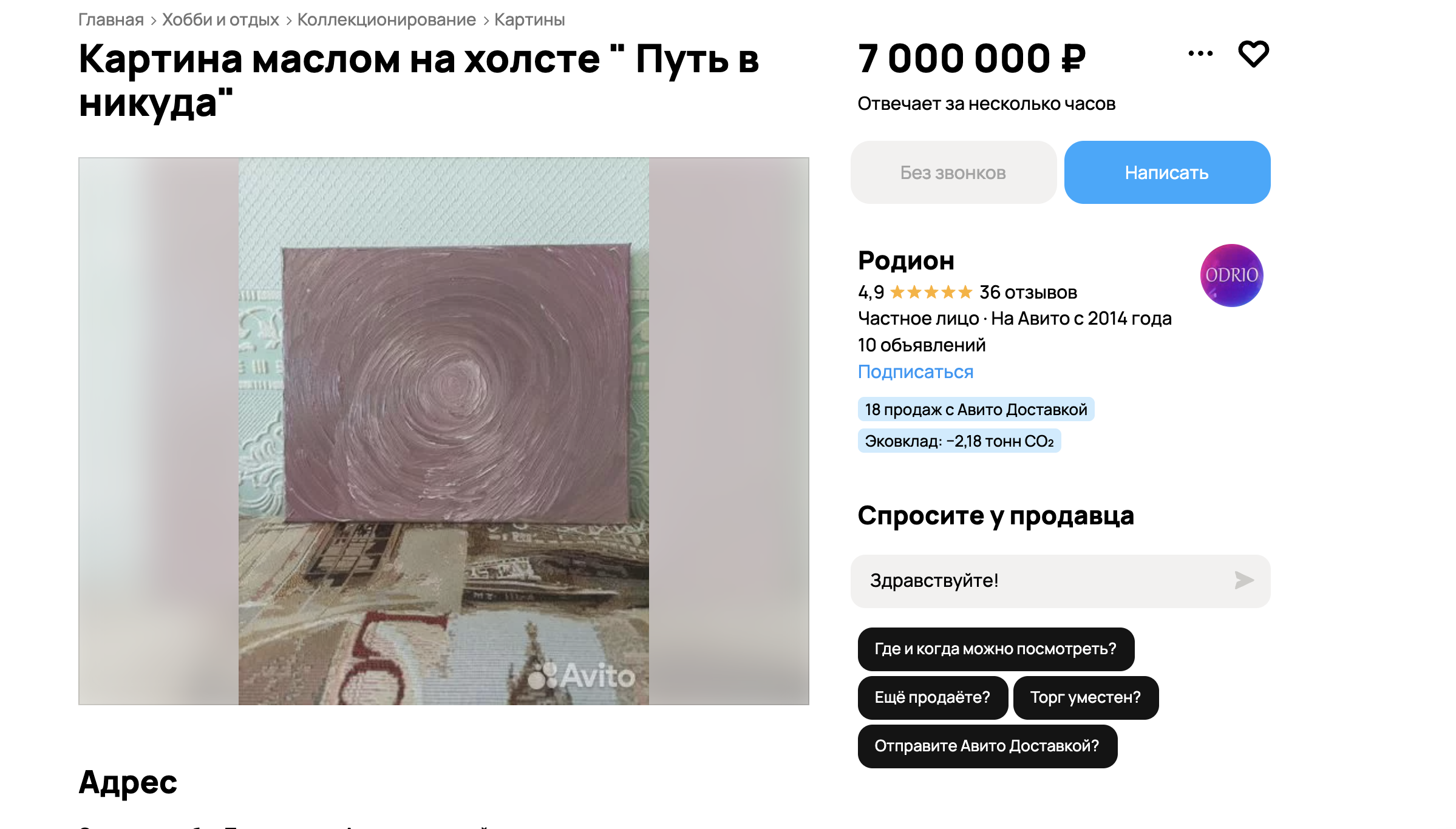Open seller Rodion's round avatar
This screenshot has width=1456, height=829.
point(1231,276)
